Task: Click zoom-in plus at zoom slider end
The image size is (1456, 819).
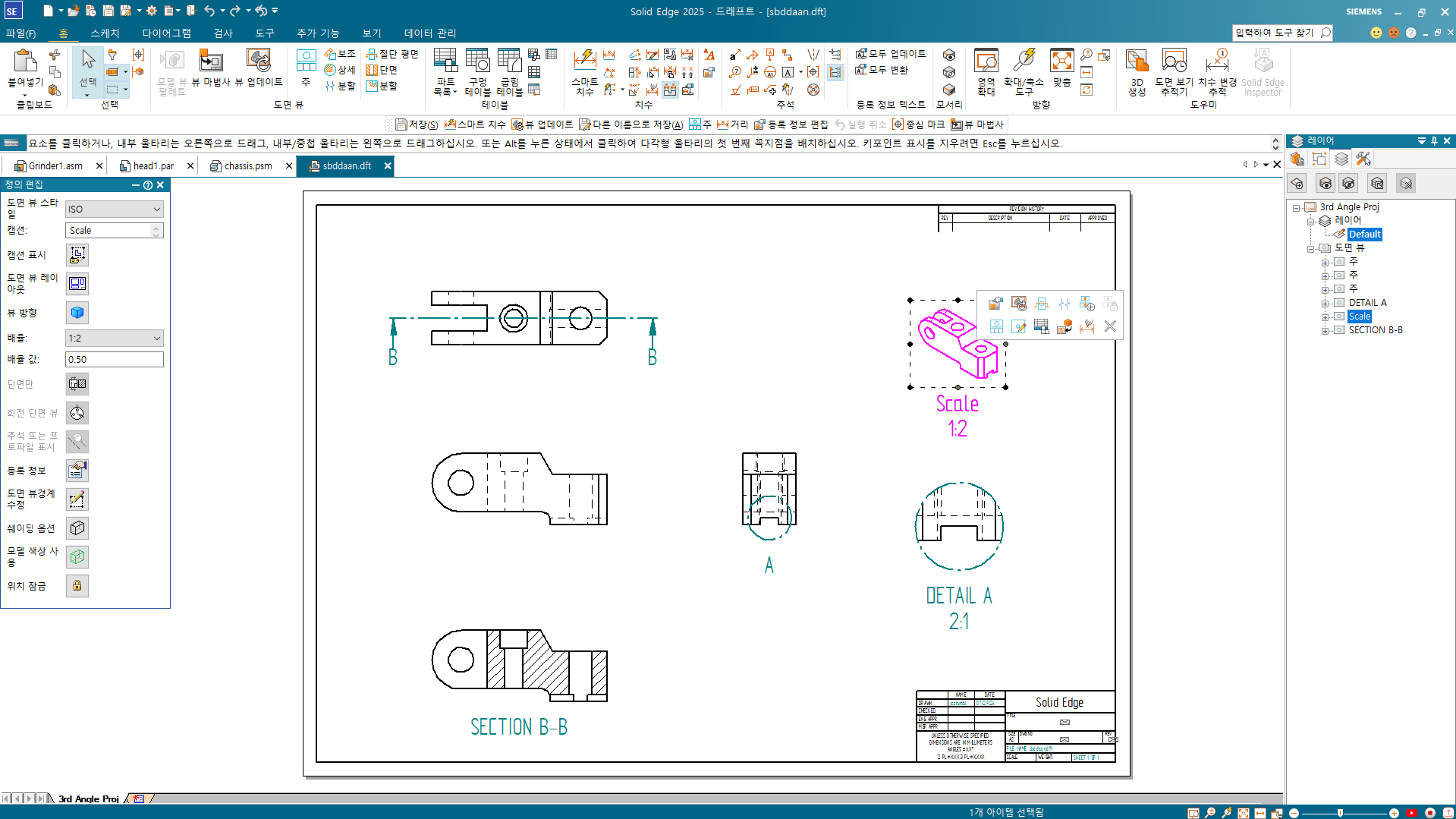Action: point(1394,813)
